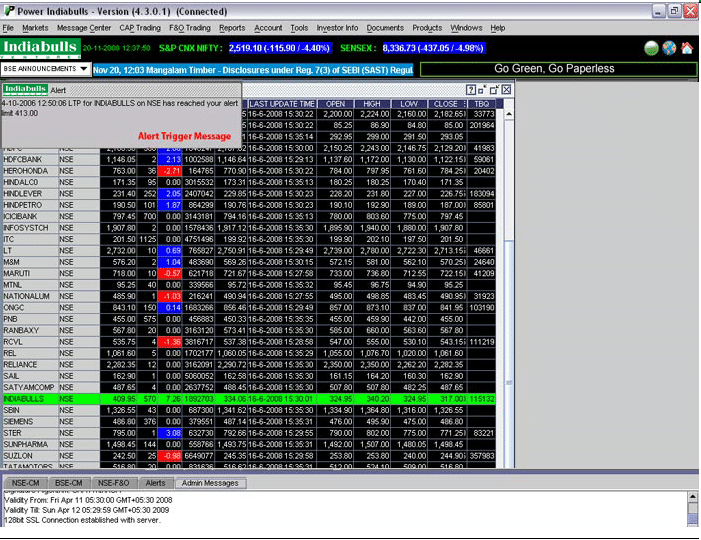Switch to the NSE-CM tab

pyautogui.click(x=25, y=483)
